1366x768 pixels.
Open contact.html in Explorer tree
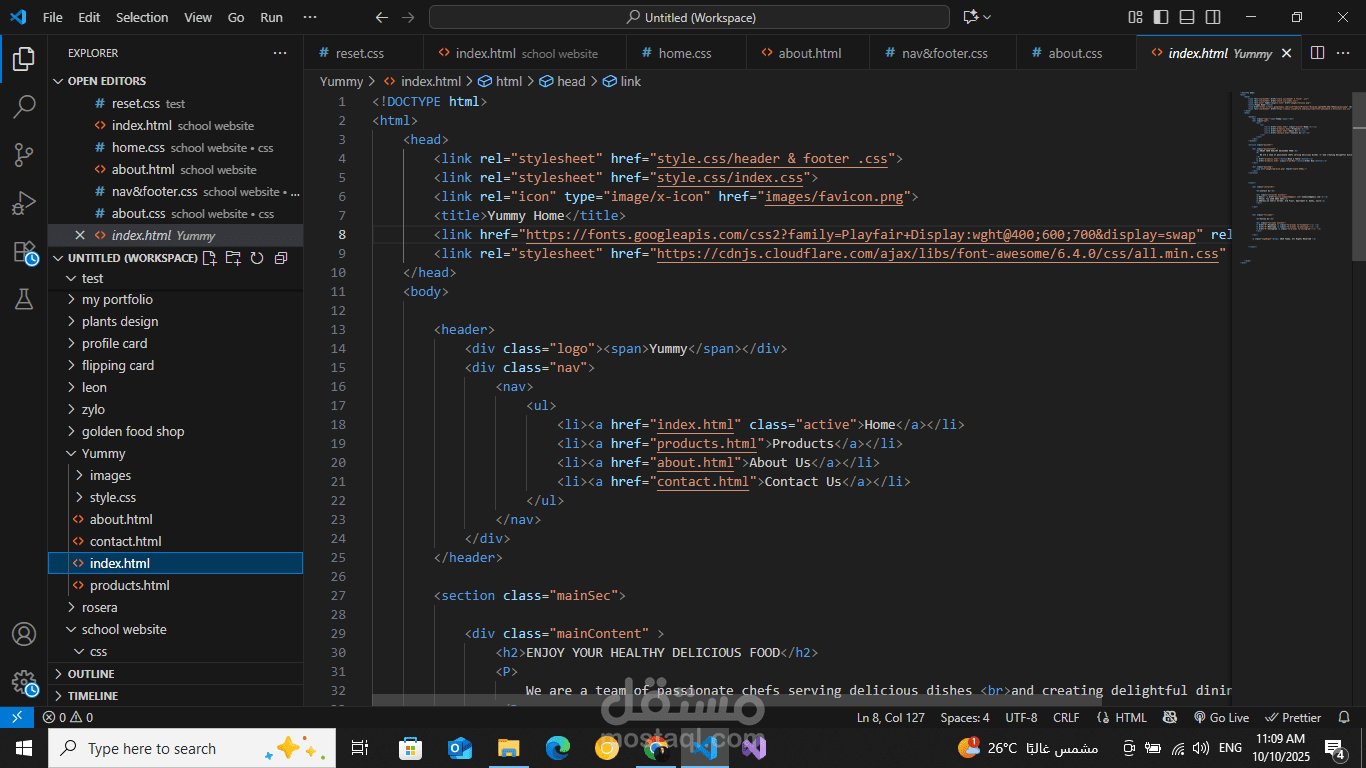pyautogui.click(x=126, y=541)
